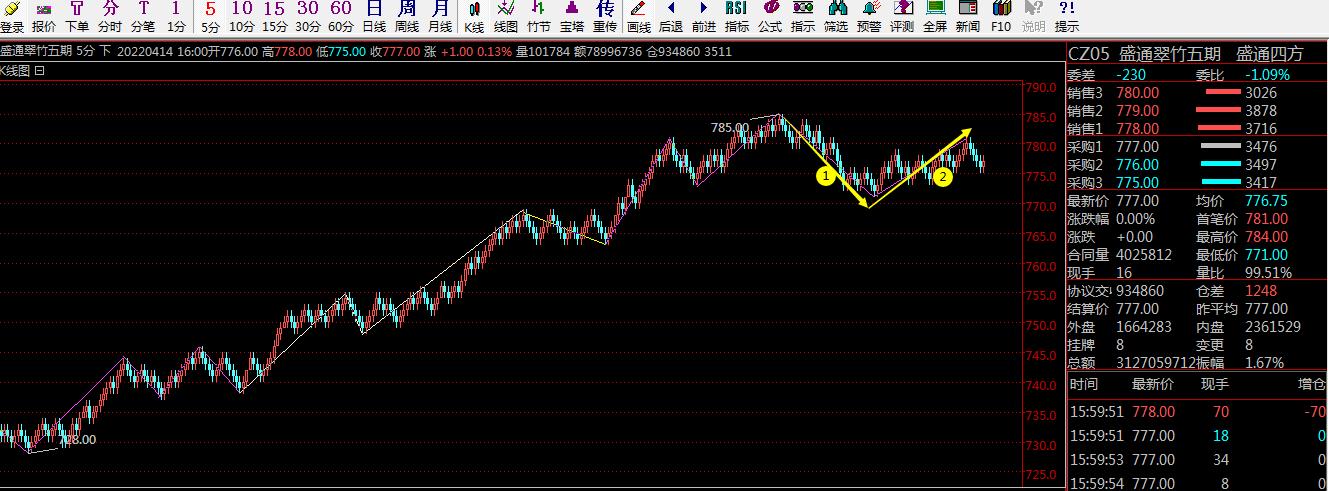Click the 均价 value 776.75
Image resolution: width=1329 pixels, height=491 pixels.
click(x=1266, y=201)
